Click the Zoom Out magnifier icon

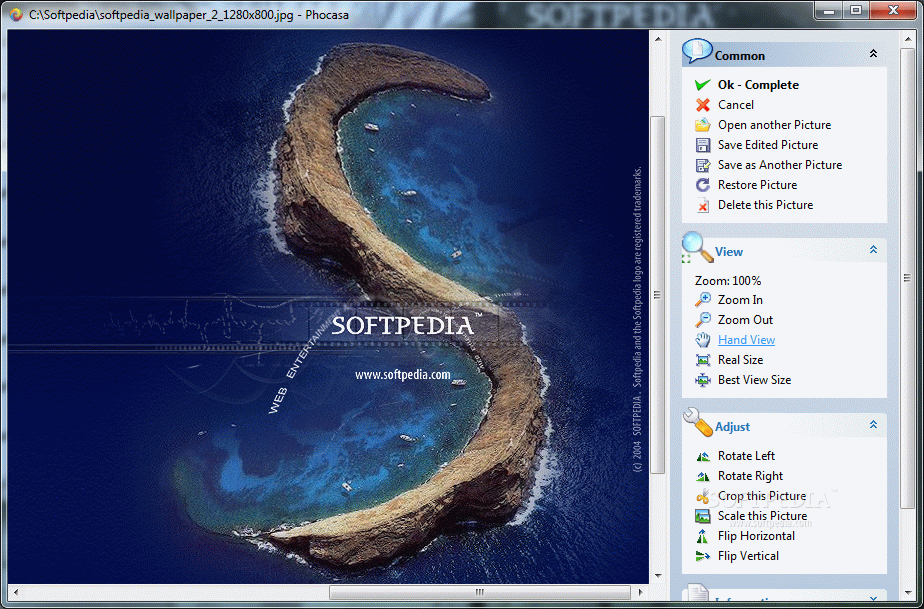point(702,320)
